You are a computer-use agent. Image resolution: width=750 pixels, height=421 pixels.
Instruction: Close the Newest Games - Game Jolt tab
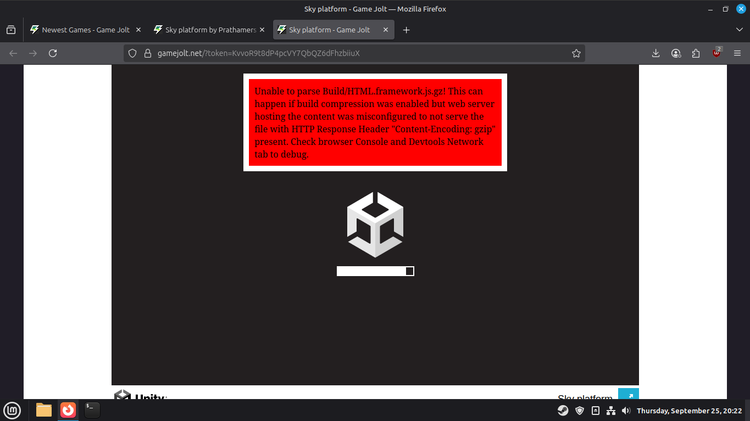click(x=138, y=30)
